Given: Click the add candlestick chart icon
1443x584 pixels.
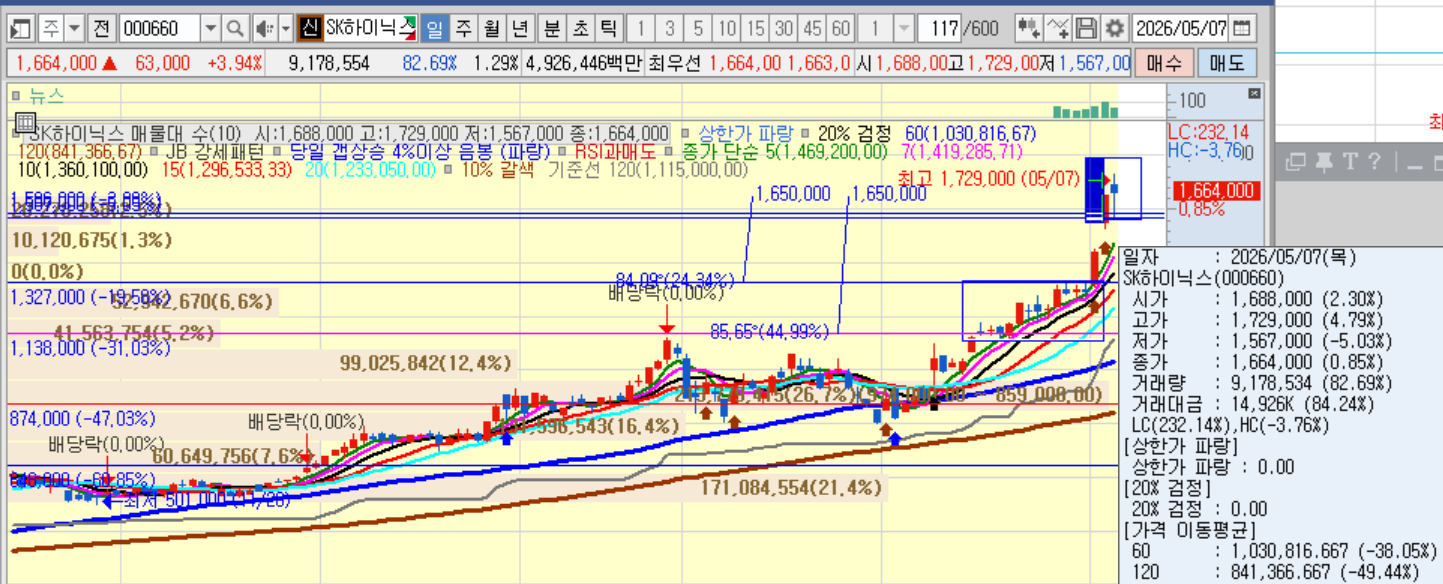Looking at the screenshot, I should pos(1029,28).
